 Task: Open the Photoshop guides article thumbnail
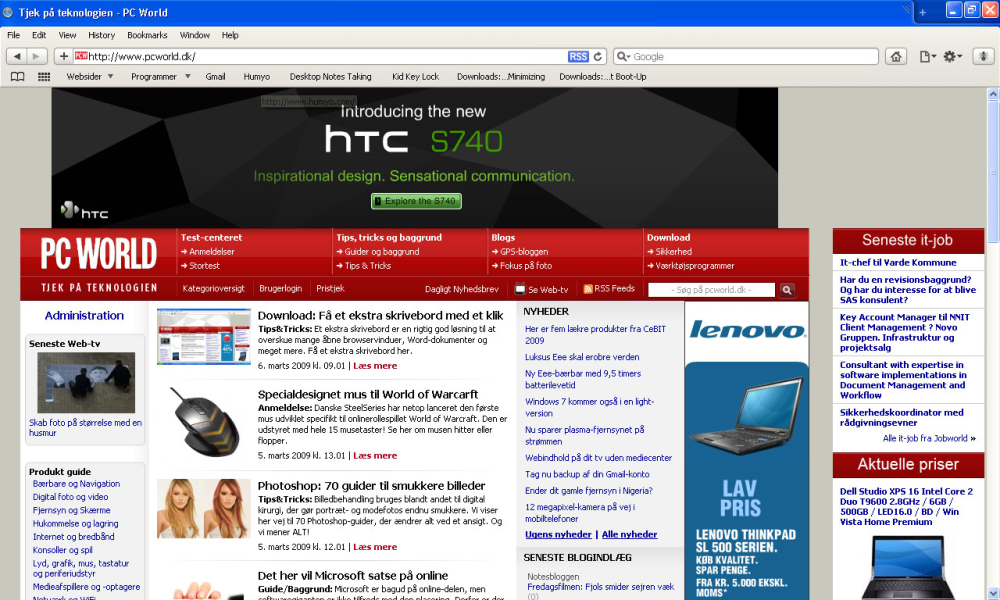pos(204,509)
